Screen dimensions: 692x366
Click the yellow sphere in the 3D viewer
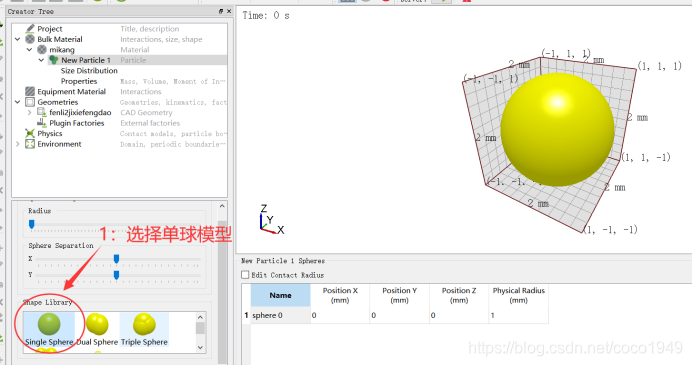(x=557, y=129)
